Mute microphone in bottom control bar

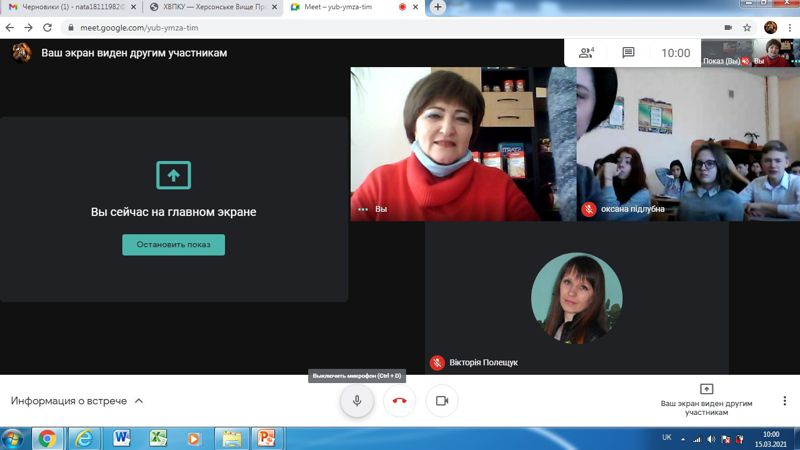coord(357,401)
